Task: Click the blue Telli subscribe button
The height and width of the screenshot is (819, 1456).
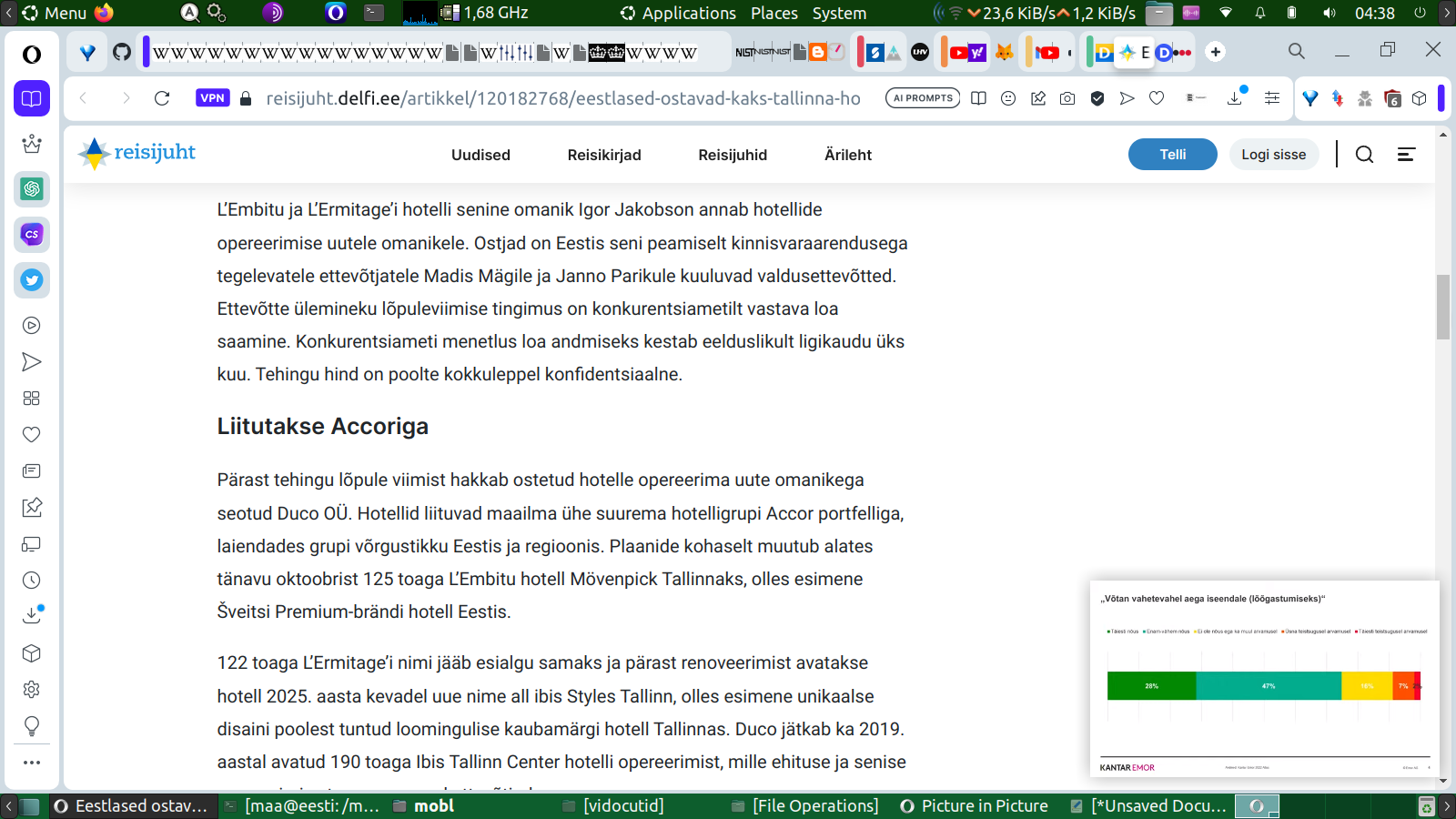Action: [1173, 155]
